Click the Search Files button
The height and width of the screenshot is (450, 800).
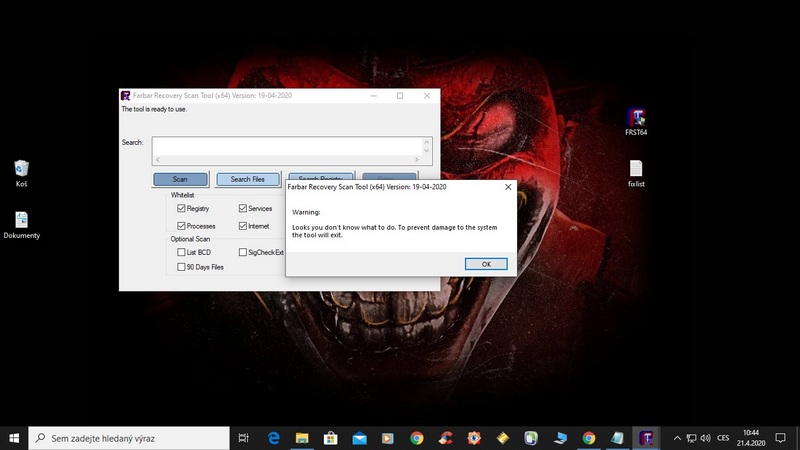click(x=247, y=179)
